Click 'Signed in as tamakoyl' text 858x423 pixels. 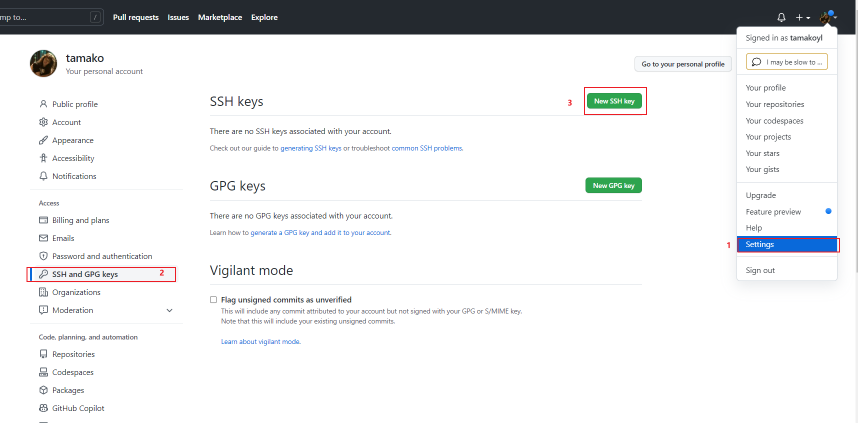(784, 38)
